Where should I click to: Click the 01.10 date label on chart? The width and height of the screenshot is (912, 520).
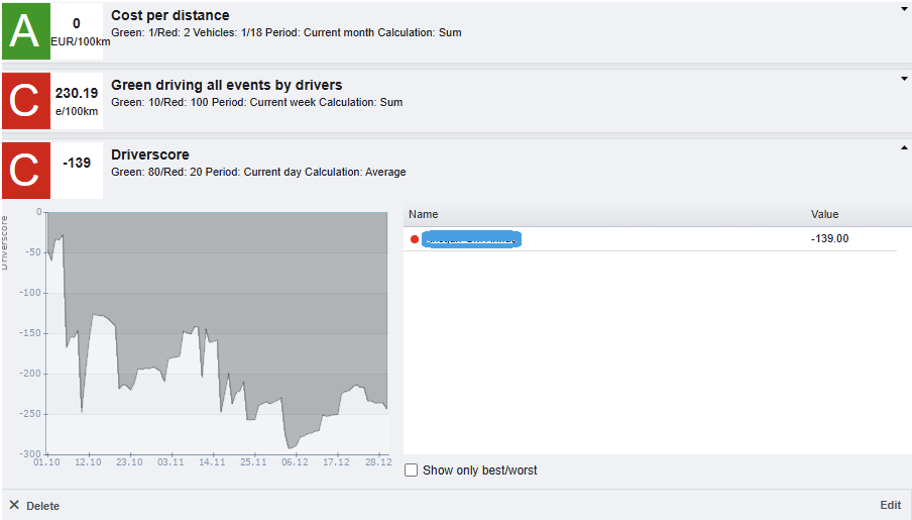tap(47, 462)
